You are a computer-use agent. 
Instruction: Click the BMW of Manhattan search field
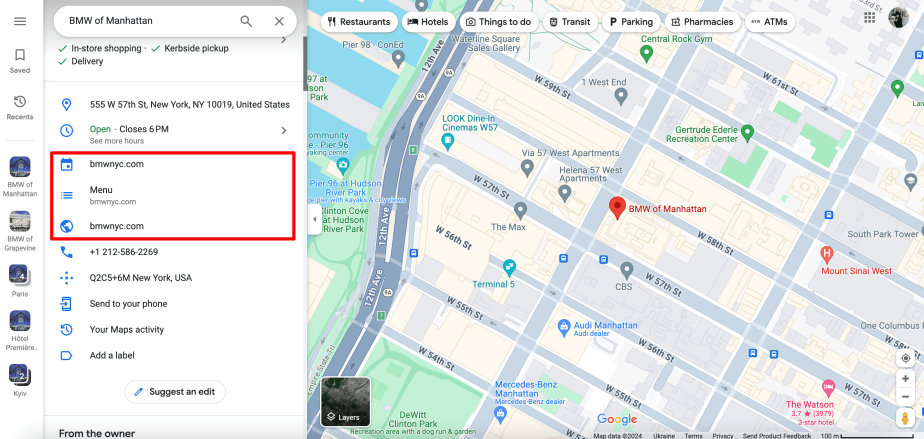150,21
